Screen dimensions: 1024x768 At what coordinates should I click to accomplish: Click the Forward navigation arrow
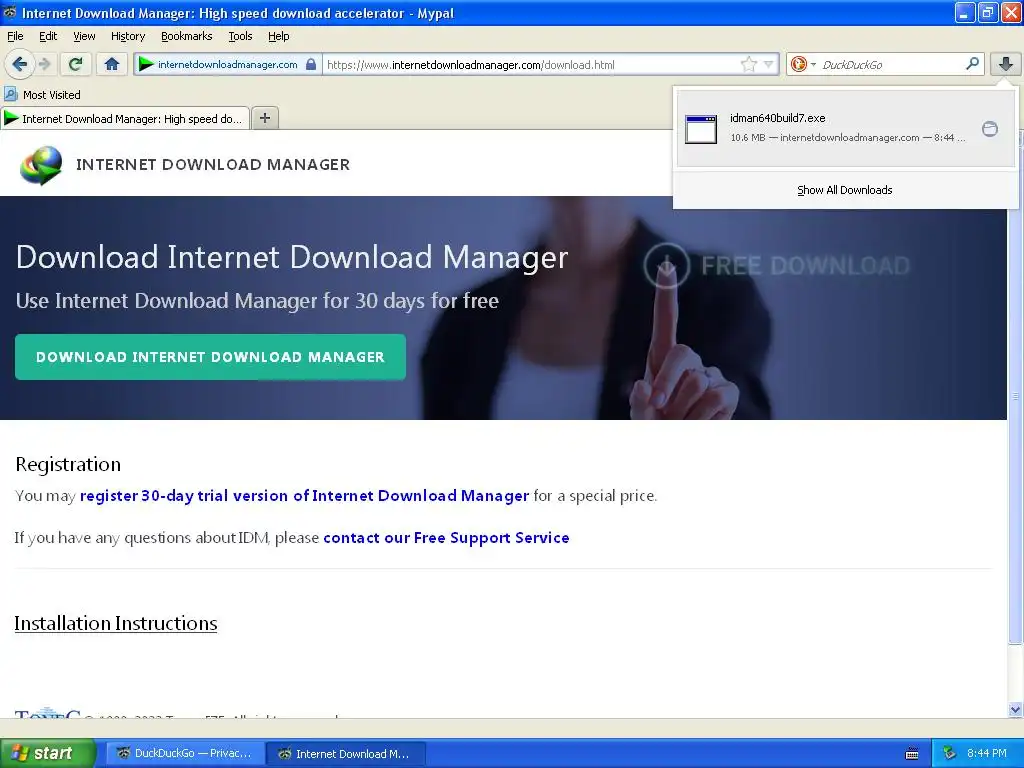tap(44, 64)
